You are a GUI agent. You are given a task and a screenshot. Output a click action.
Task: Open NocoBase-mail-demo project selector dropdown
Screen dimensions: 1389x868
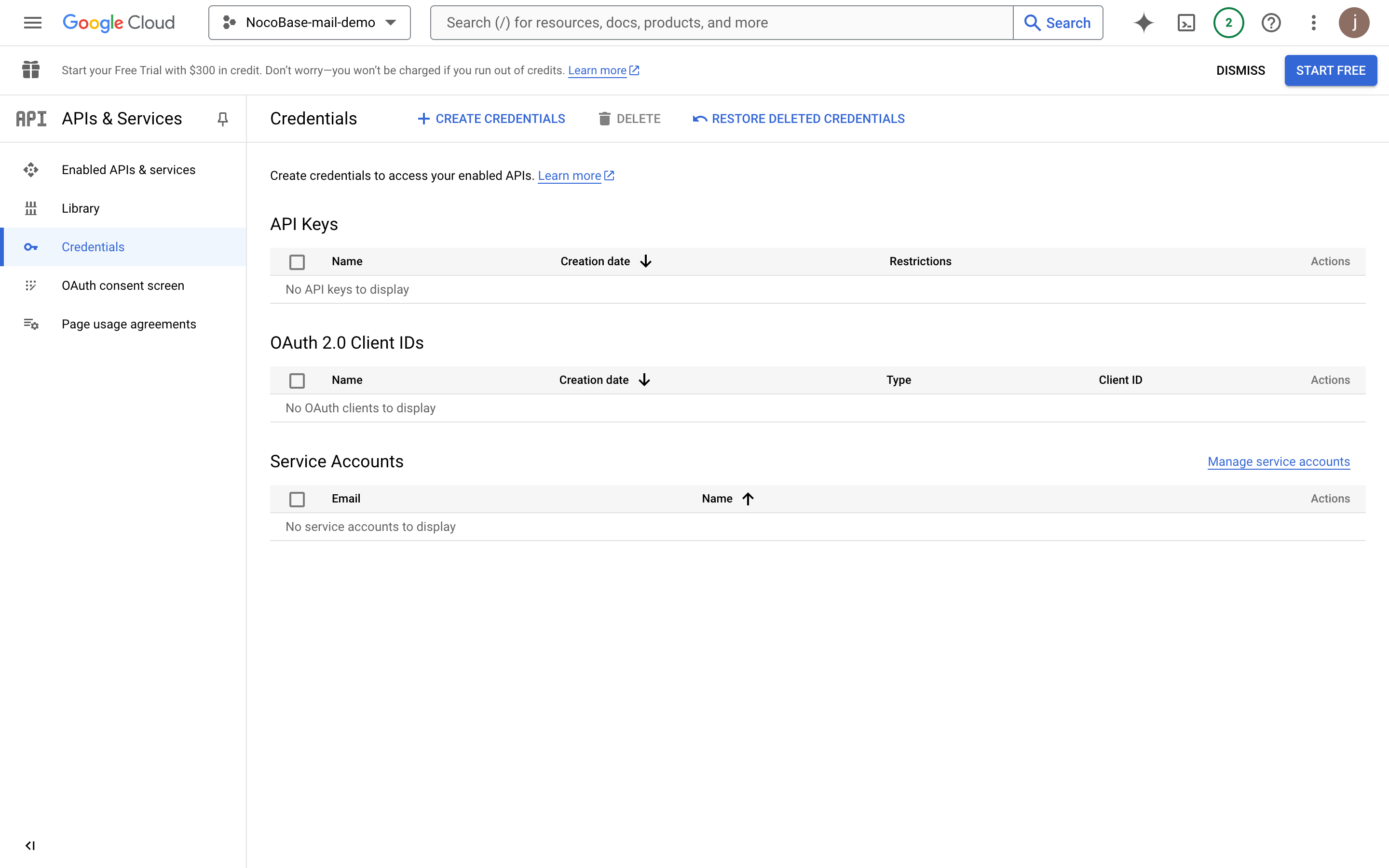click(309, 22)
